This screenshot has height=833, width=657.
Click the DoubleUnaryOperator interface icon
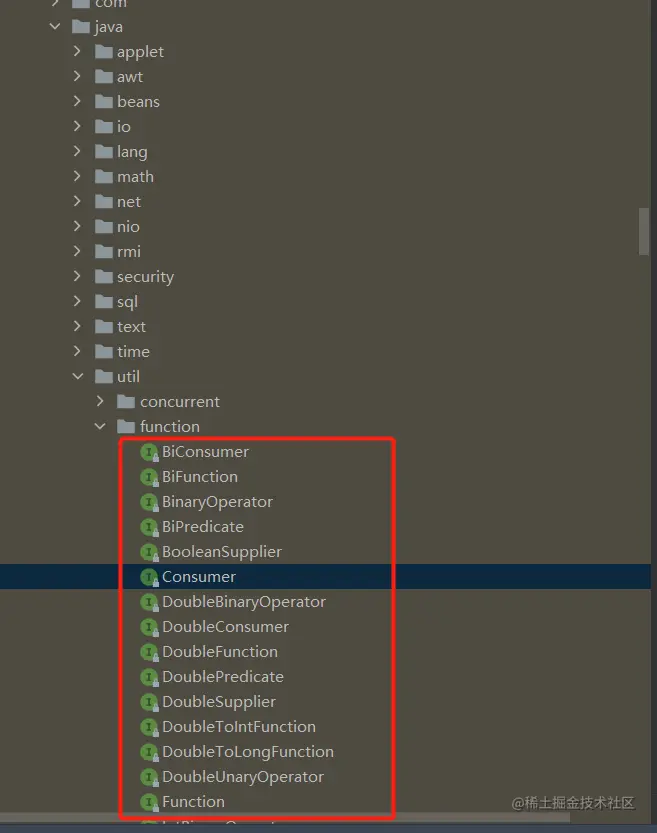149,777
